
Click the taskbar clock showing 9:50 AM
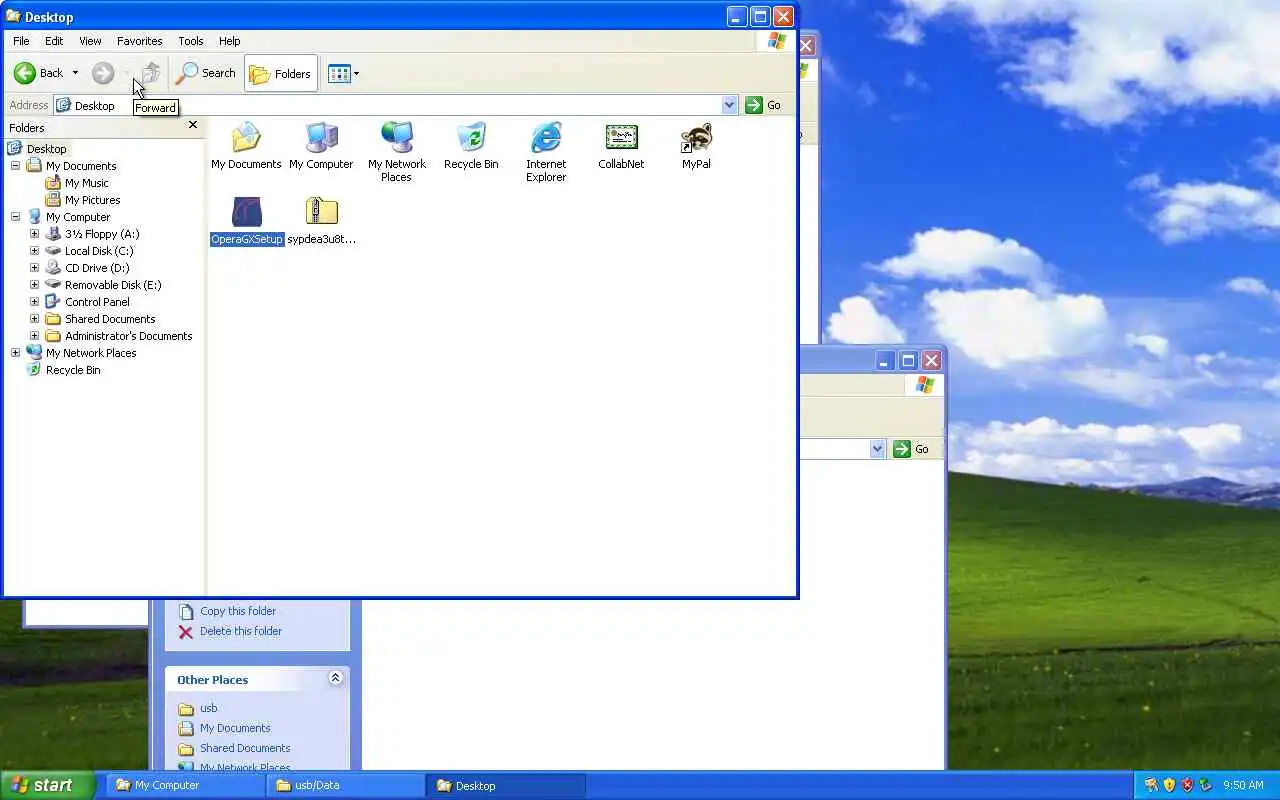1243,785
